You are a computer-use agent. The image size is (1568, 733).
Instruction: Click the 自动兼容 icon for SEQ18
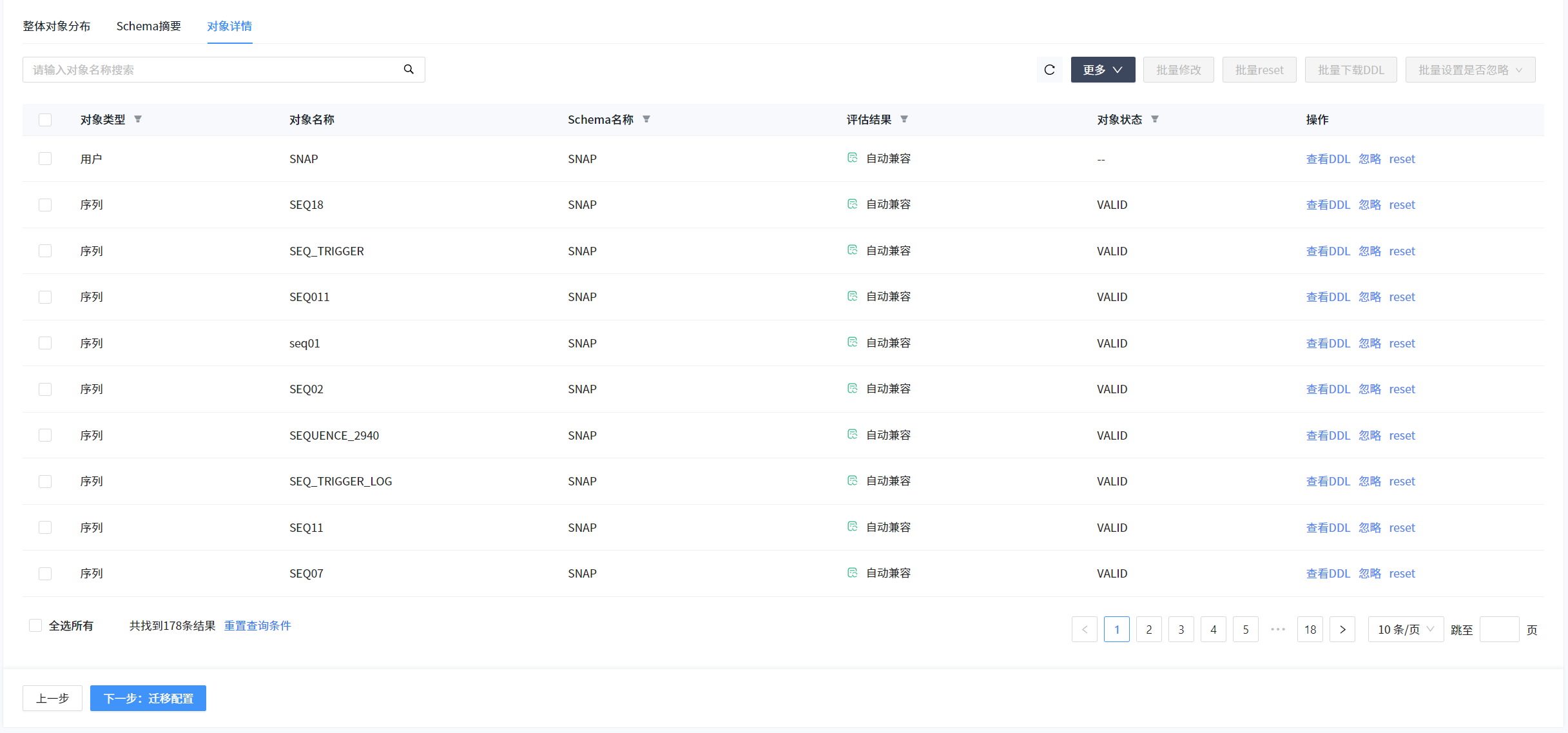click(x=852, y=204)
